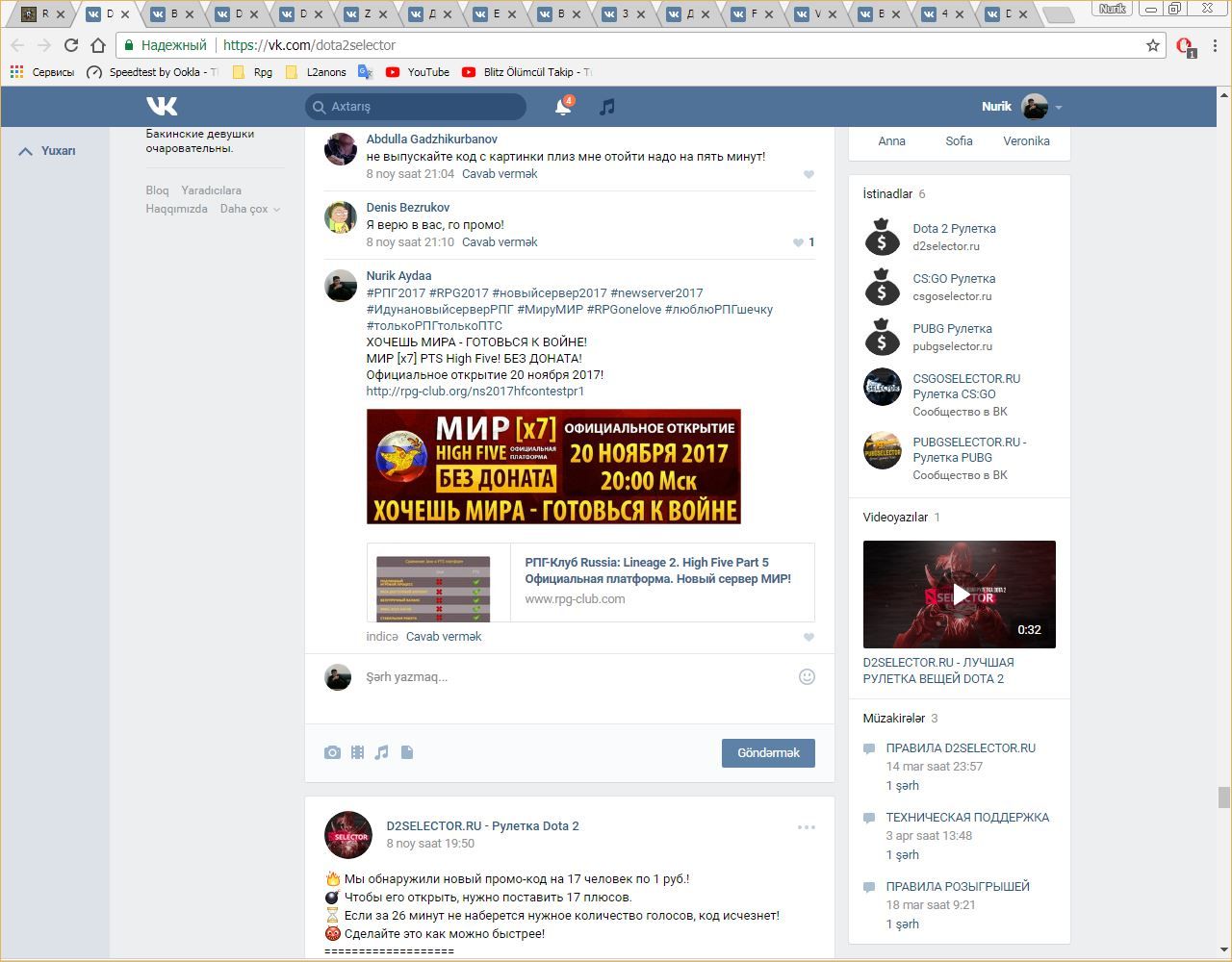Open the Speedtest by Ookla bookmark

[152, 72]
